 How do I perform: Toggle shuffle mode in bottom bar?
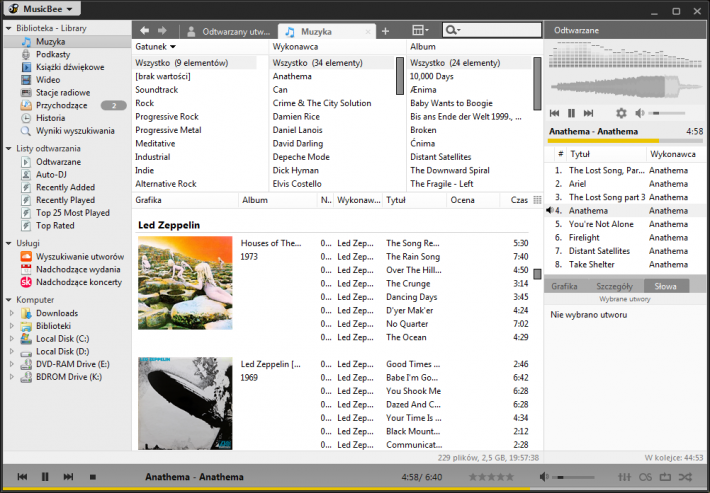686,477
